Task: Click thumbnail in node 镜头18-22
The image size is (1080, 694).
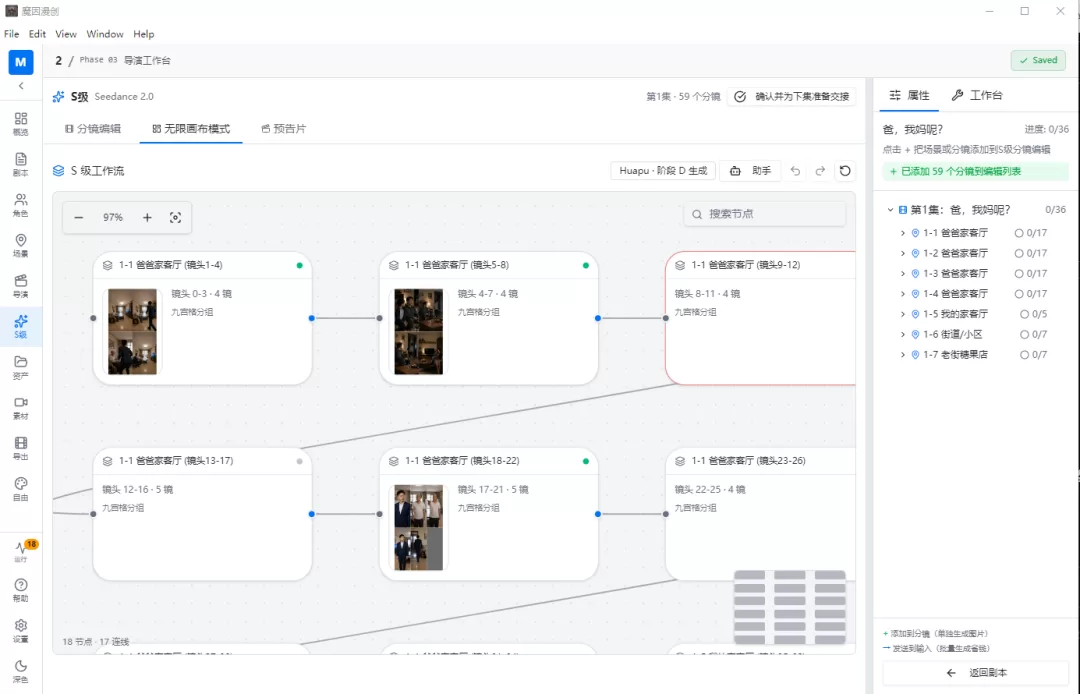Action: [419, 527]
